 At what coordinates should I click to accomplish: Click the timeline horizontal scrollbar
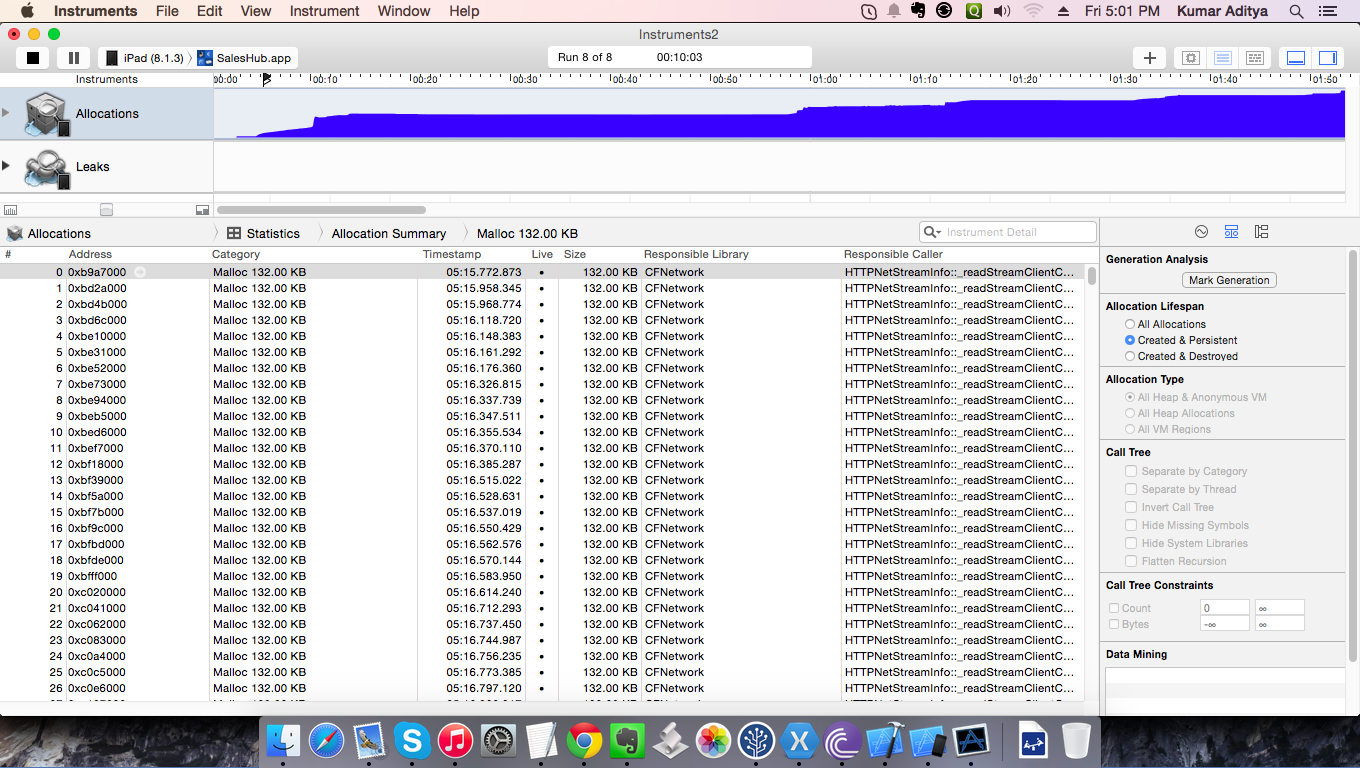click(321, 210)
